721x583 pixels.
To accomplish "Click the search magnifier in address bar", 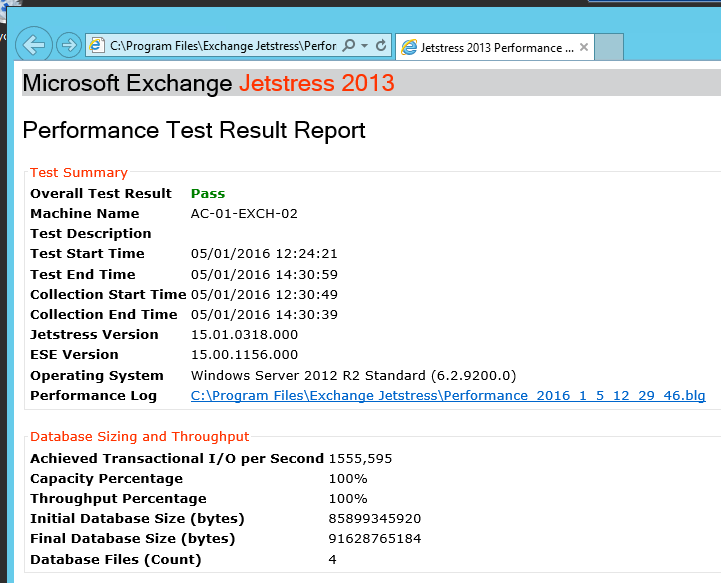I will coord(349,46).
